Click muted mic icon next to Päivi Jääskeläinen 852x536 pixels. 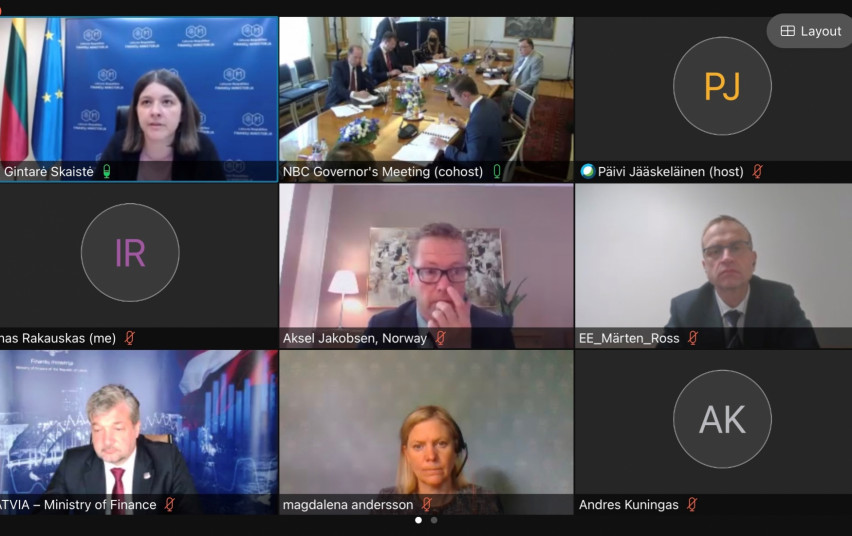(x=757, y=172)
